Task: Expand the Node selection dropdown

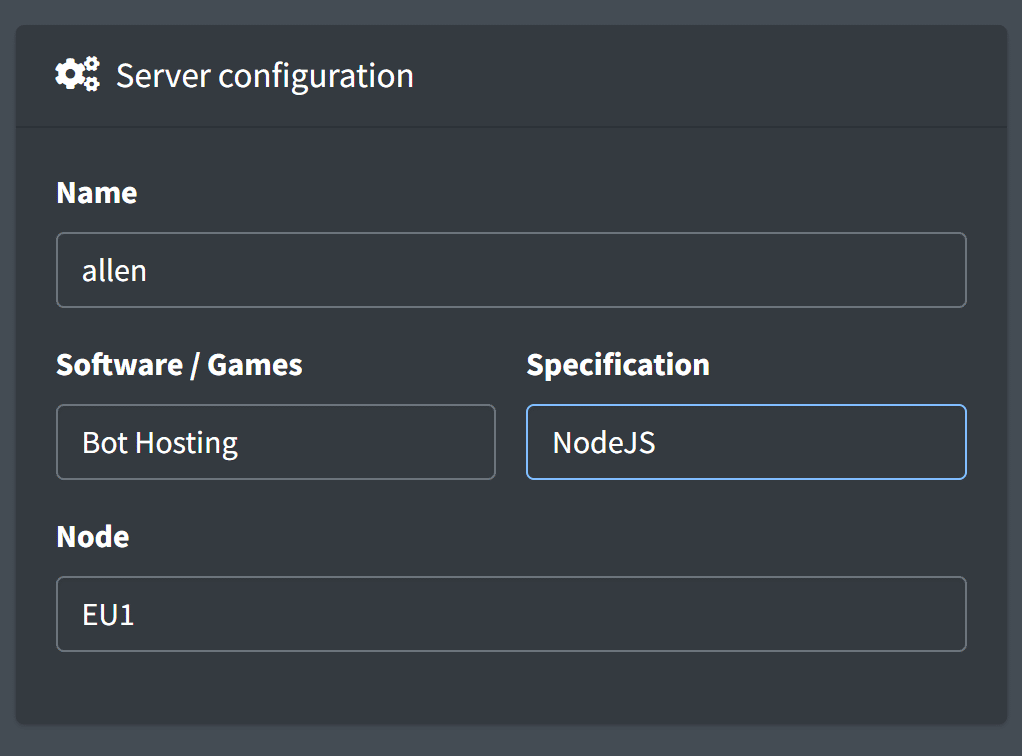Action: tap(510, 614)
